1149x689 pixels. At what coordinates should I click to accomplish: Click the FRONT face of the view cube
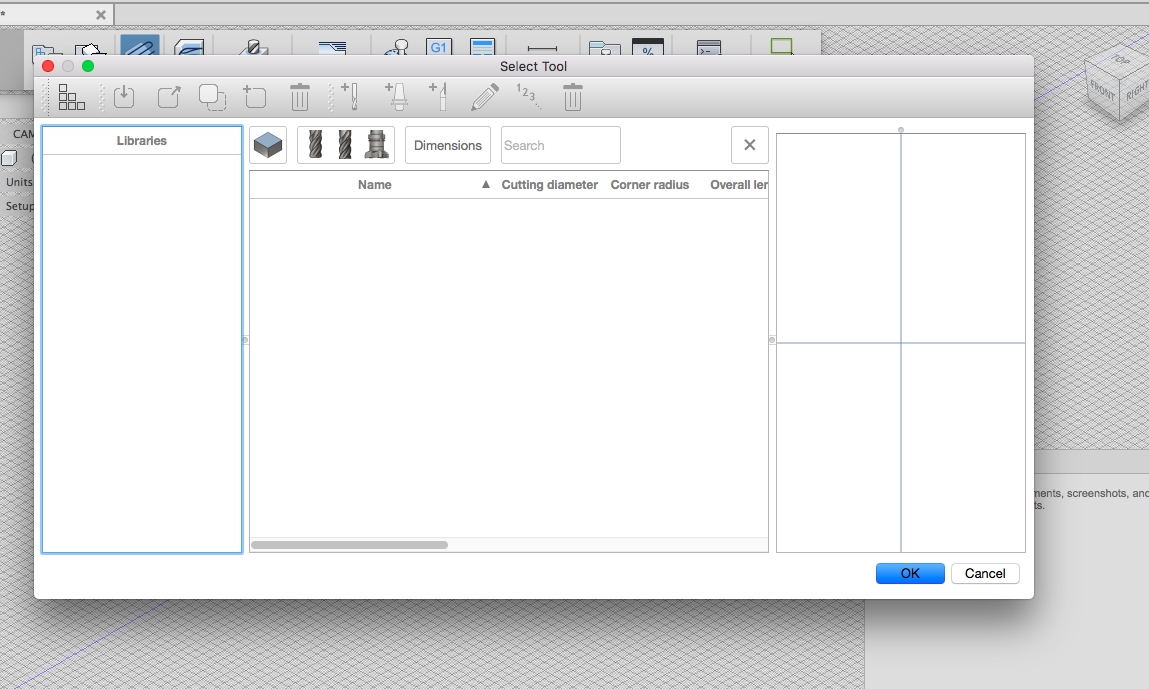1101,91
